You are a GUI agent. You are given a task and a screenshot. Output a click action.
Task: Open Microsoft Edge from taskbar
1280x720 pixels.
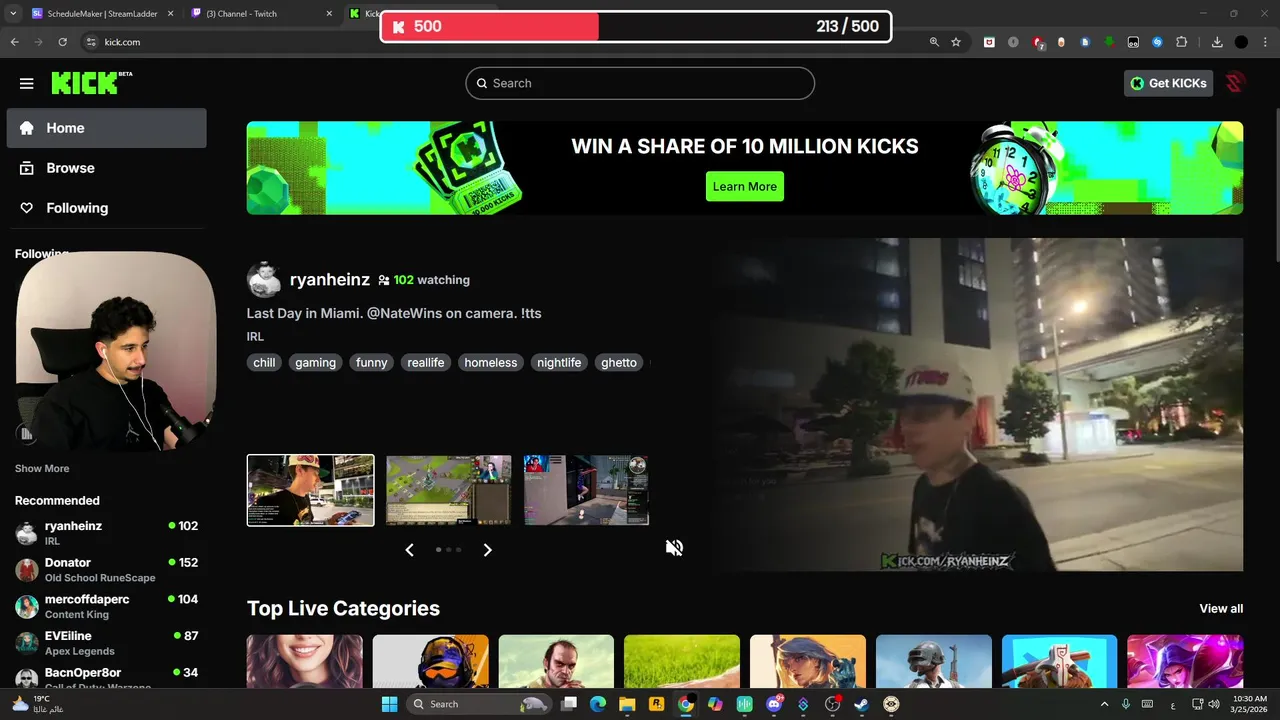click(x=598, y=704)
